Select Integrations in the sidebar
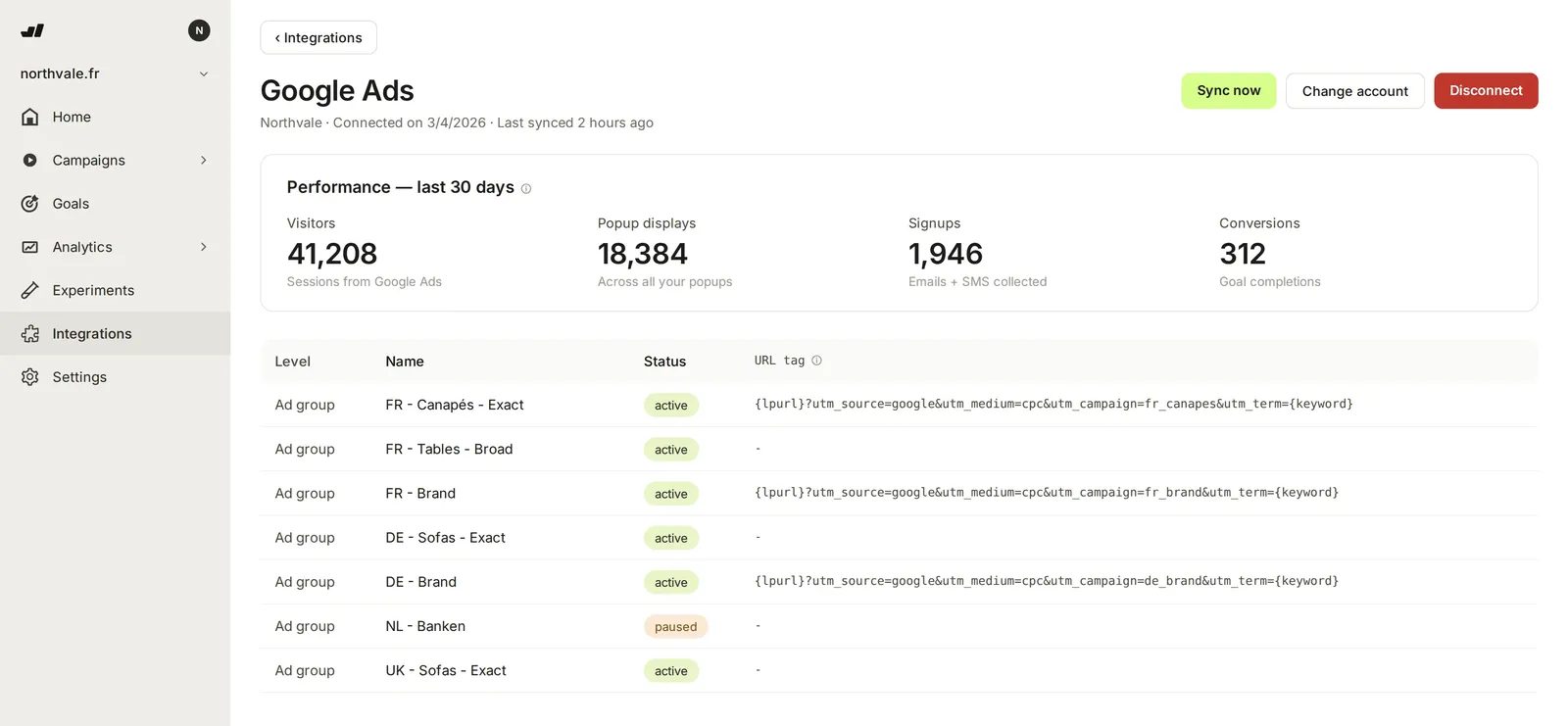This screenshot has height=726, width=1568. click(x=115, y=333)
